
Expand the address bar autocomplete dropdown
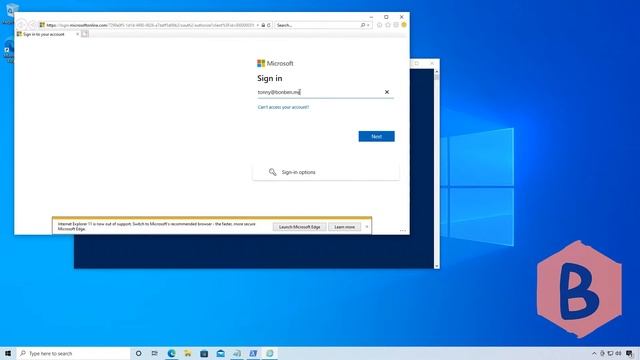click(258, 25)
